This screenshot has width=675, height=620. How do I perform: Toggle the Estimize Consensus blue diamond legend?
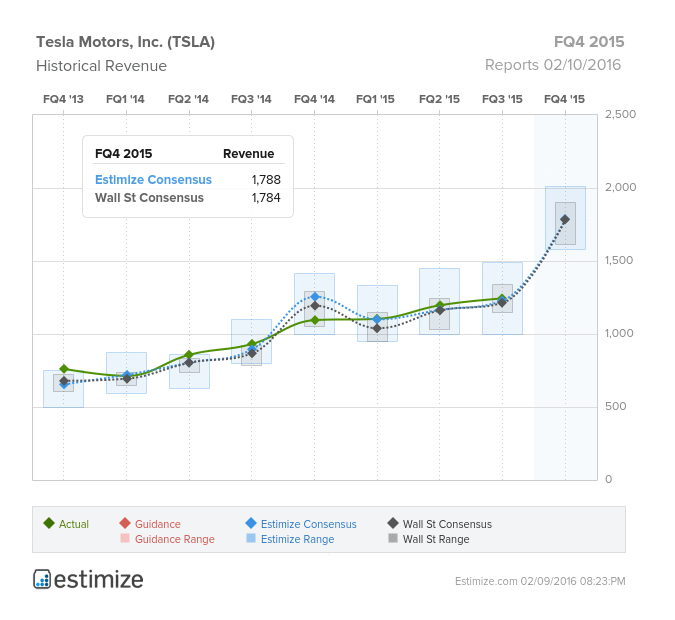pyautogui.click(x=251, y=523)
